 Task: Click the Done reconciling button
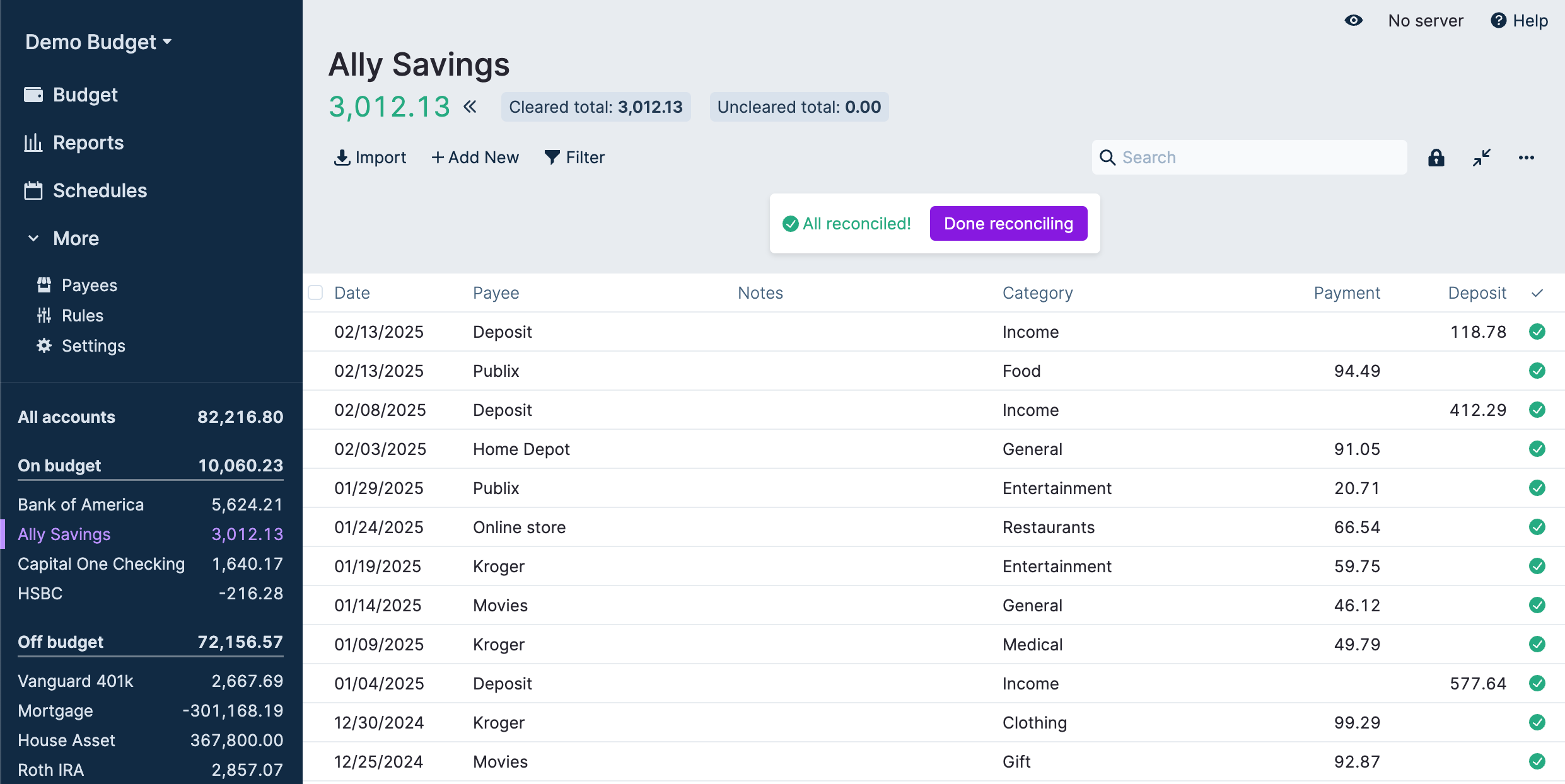1008,224
